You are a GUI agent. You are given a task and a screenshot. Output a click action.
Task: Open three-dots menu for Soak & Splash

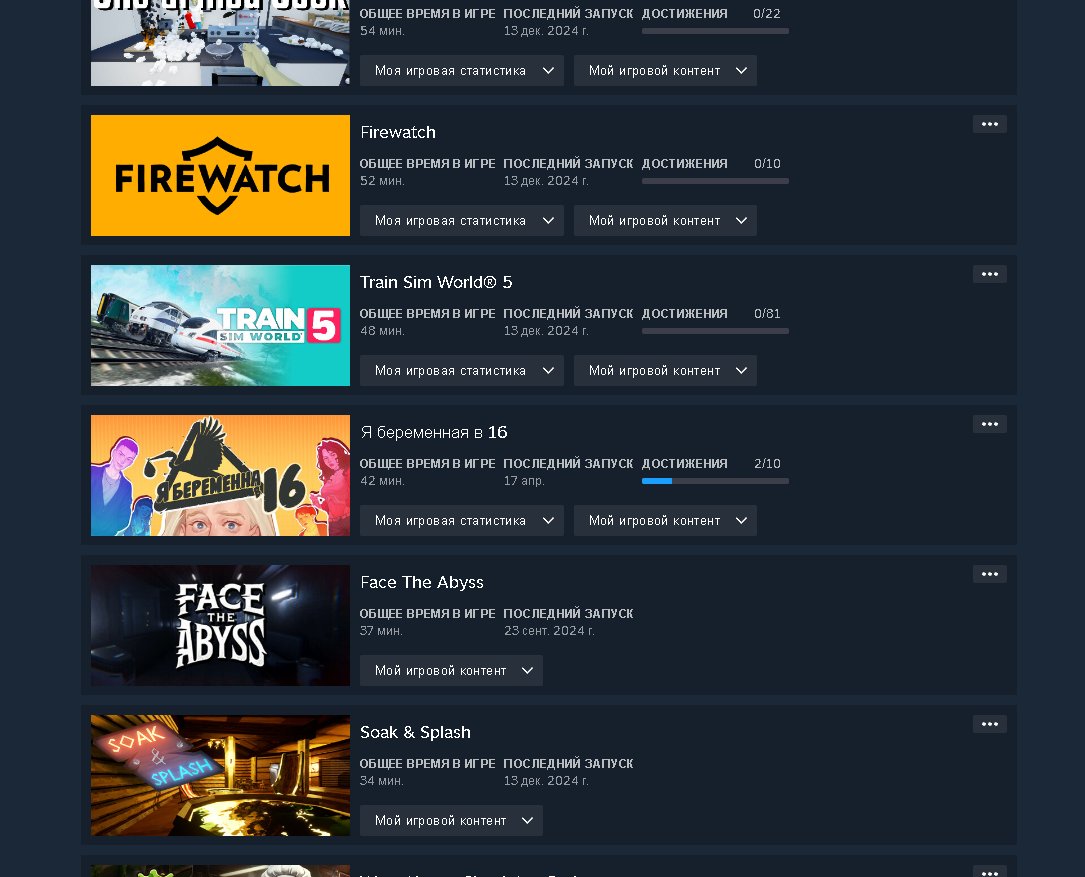point(990,724)
